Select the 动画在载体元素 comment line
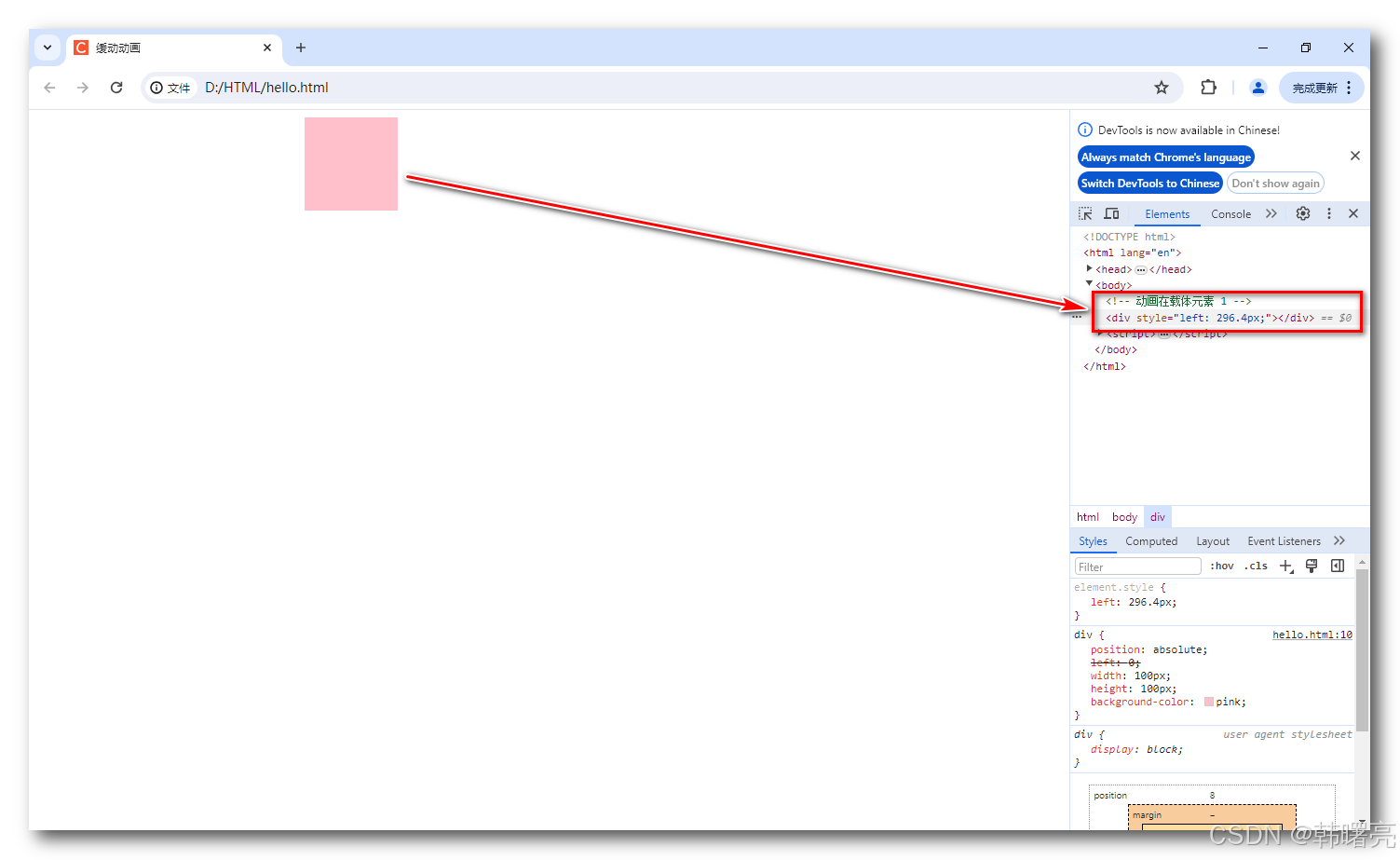The height and width of the screenshot is (860, 1400). pyautogui.click(x=1178, y=301)
